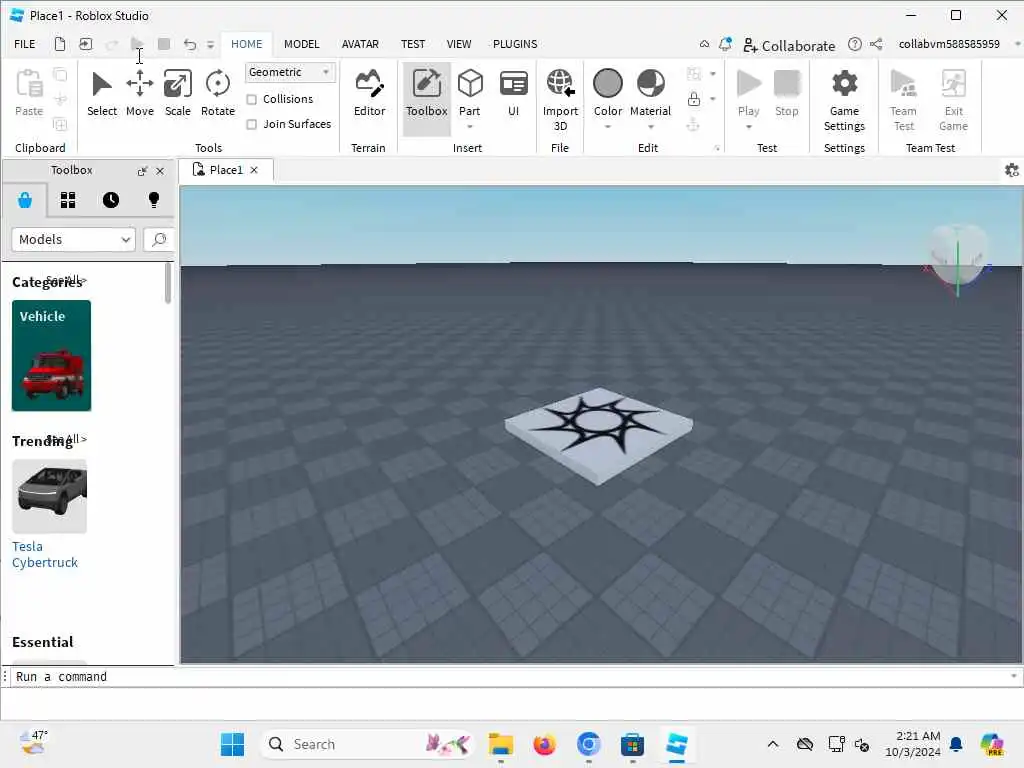Open Firefox from the taskbar
This screenshot has width=1024, height=768.
click(544, 744)
